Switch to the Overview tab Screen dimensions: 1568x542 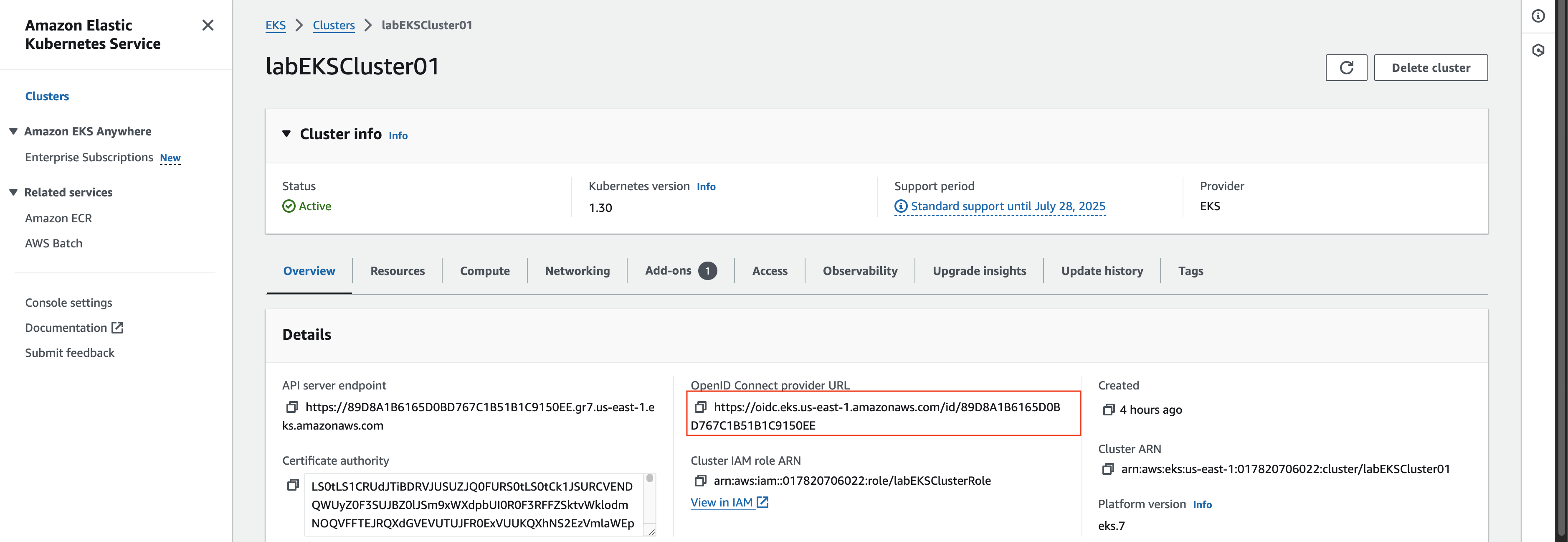point(309,271)
